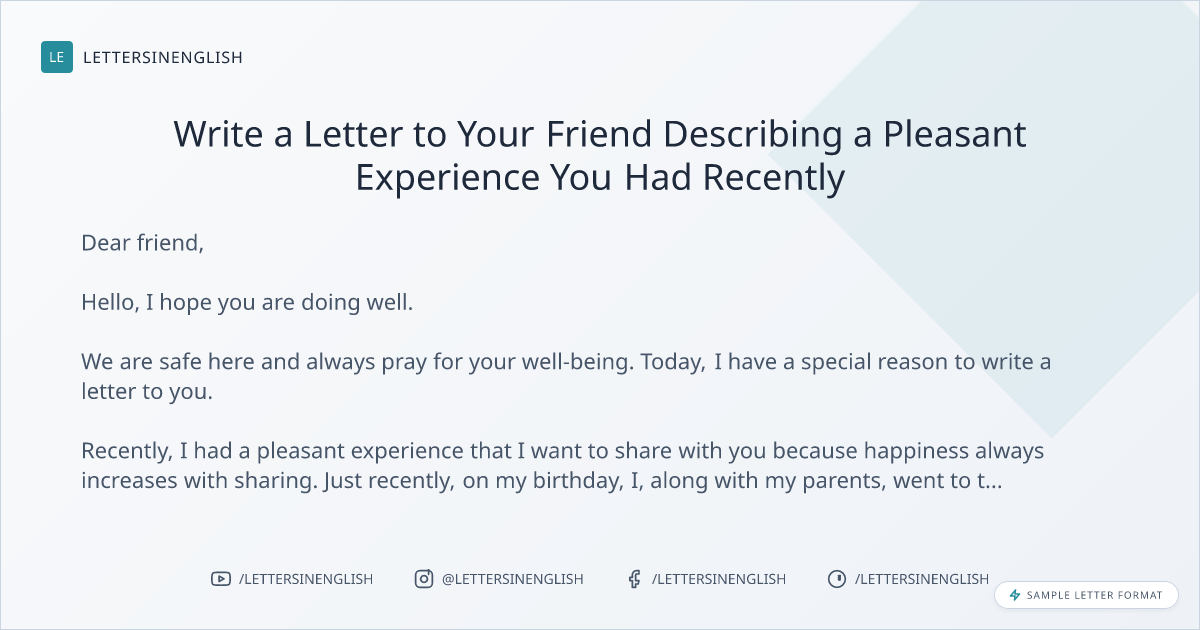
Task: Click the 'Hello, I hope you are doing well' line
Action: 247,302
